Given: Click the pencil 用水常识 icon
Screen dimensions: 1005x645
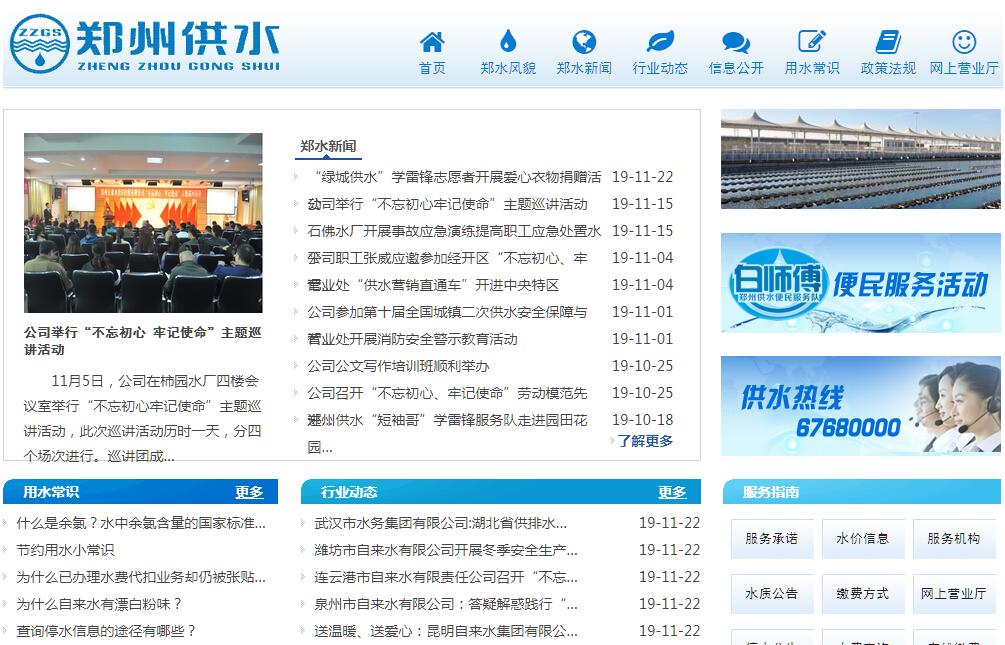Looking at the screenshot, I should [x=812, y=42].
